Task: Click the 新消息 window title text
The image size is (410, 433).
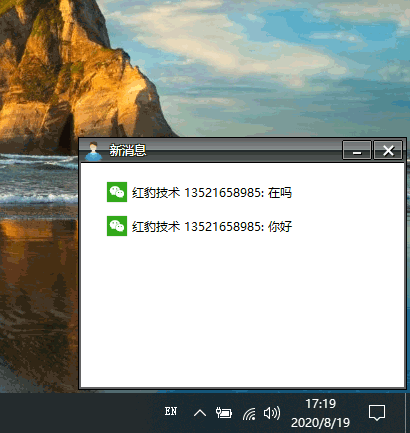Action: point(128,150)
